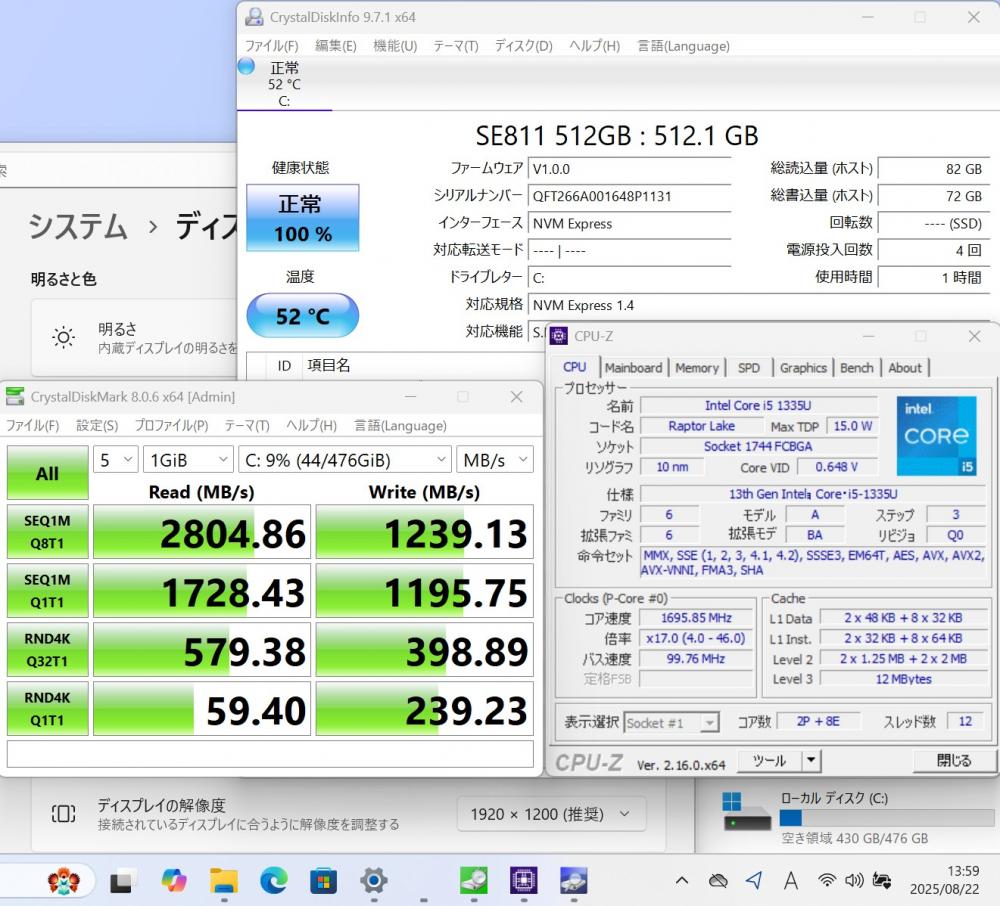Screen dimensions: 1000x906
Task: Open the drive dropdown showing C: 9%
Action: (344, 460)
